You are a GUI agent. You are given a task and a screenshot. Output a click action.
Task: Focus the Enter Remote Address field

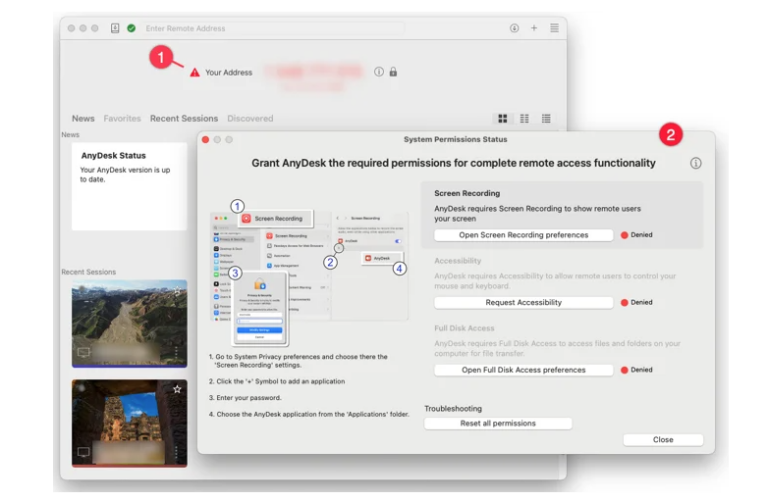point(274,28)
